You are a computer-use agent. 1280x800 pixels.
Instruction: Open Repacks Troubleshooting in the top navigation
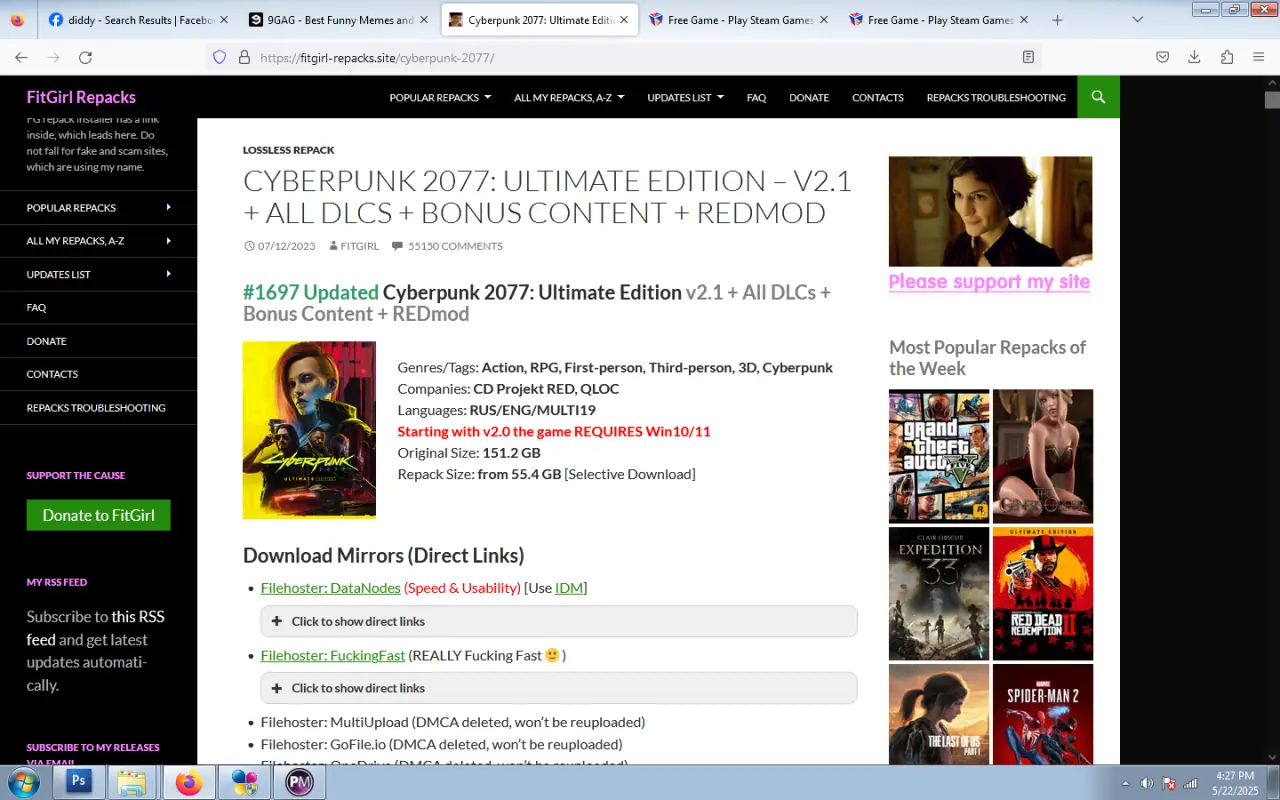click(x=996, y=97)
